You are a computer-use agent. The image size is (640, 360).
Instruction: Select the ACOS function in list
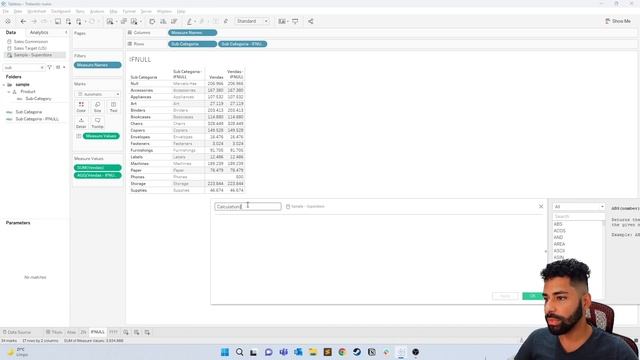[x=559, y=231]
